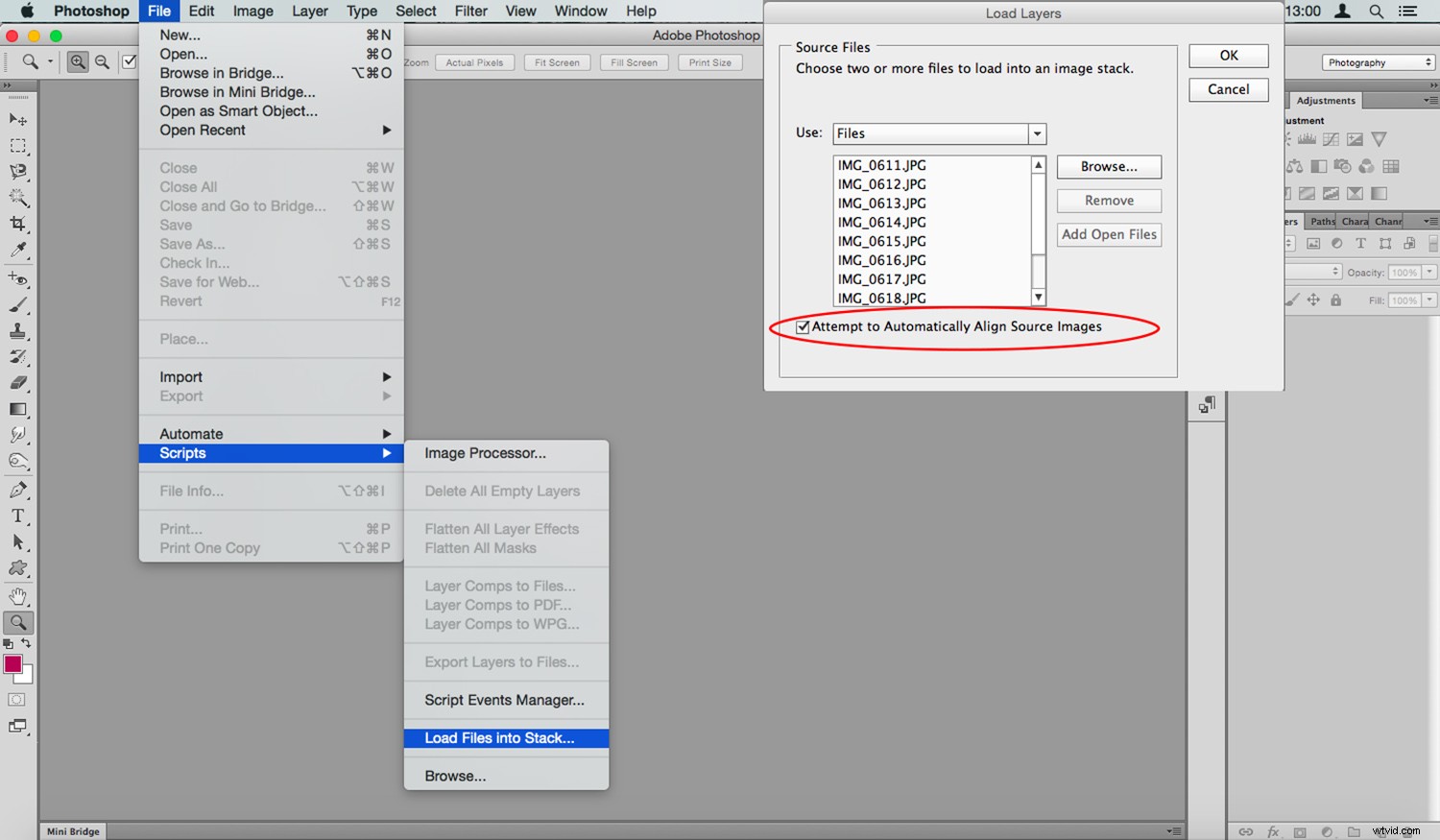
Task: Choose Load Files into Stack from Scripts submenu
Action: click(x=499, y=737)
